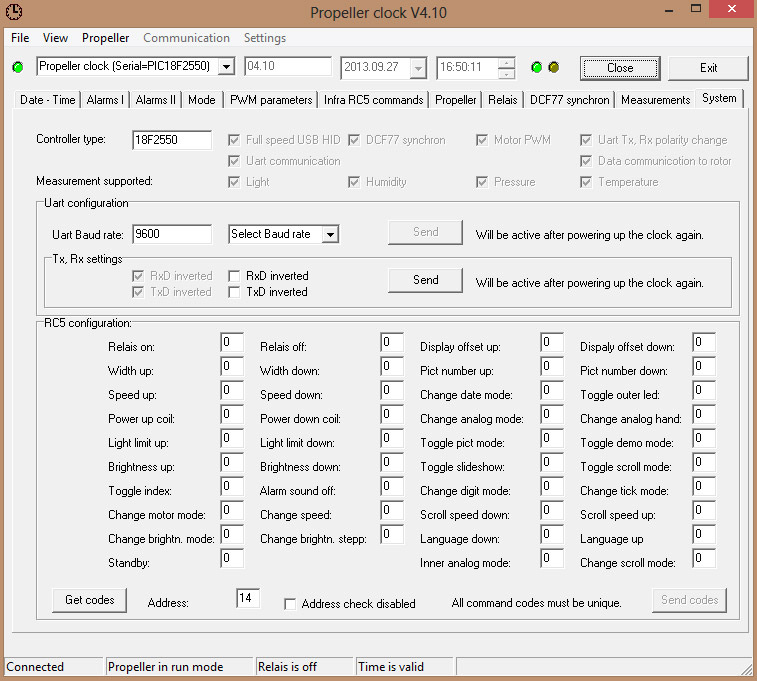757x681 pixels.
Task: Click Uart Tx, Rx polarity change checkbox
Action: (586, 140)
